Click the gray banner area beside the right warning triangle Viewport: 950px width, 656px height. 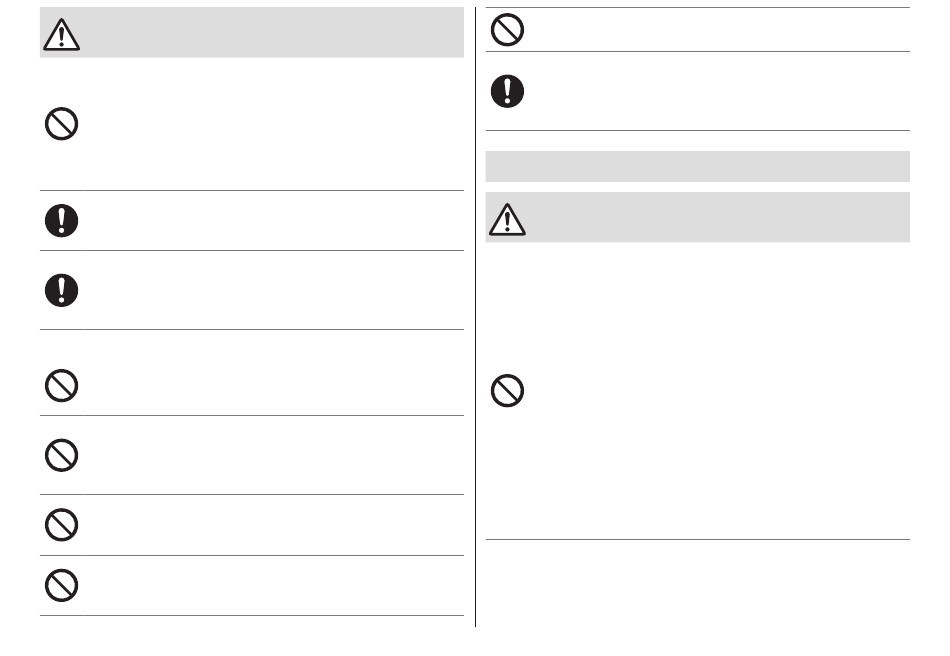719,217
